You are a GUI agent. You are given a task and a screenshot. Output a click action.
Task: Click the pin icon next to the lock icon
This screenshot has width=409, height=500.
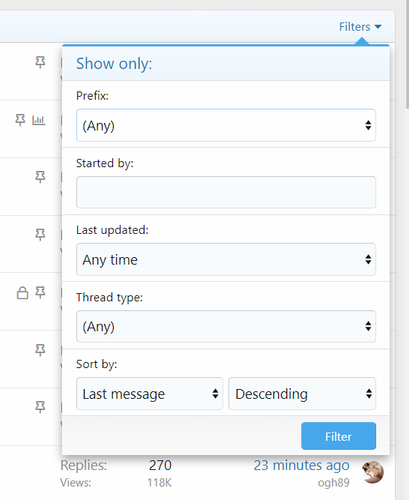click(40, 292)
